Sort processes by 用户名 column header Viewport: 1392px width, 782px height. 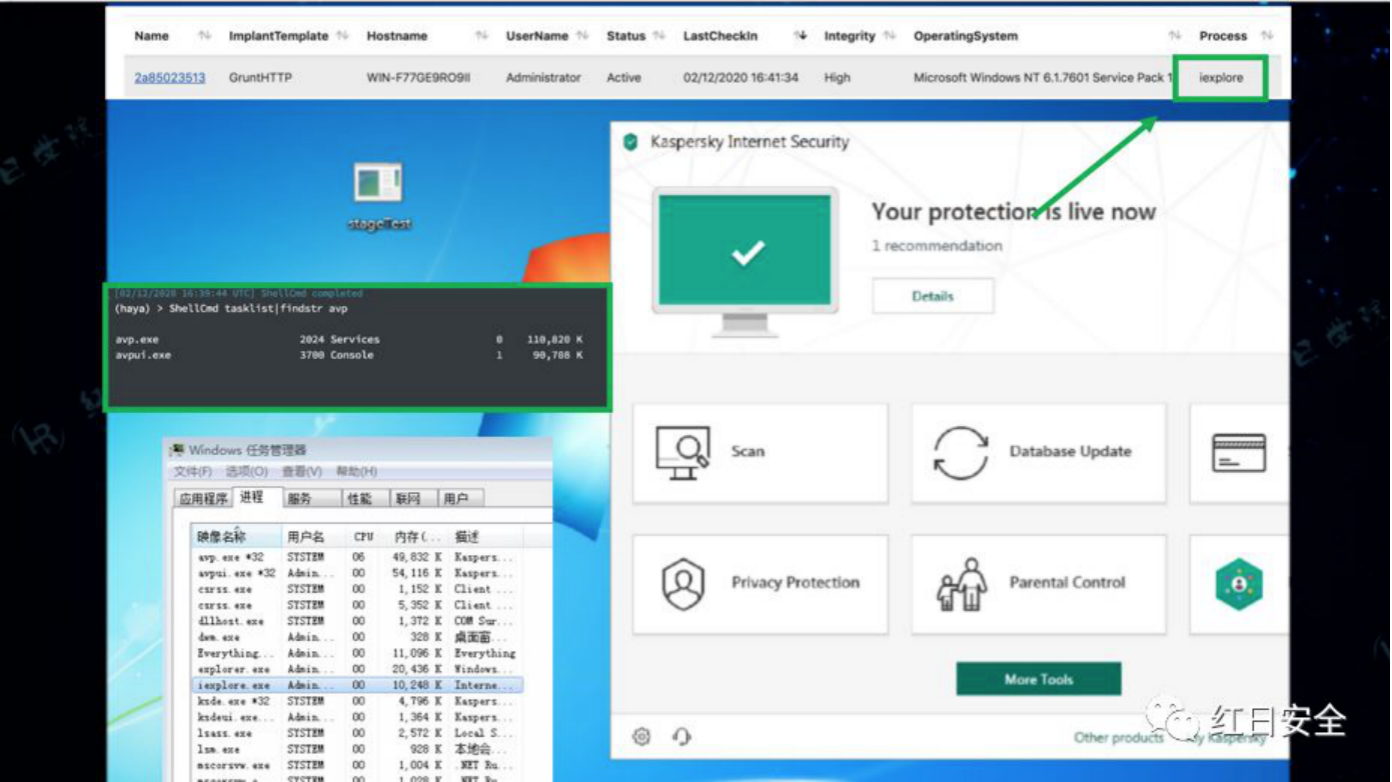(x=314, y=537)
